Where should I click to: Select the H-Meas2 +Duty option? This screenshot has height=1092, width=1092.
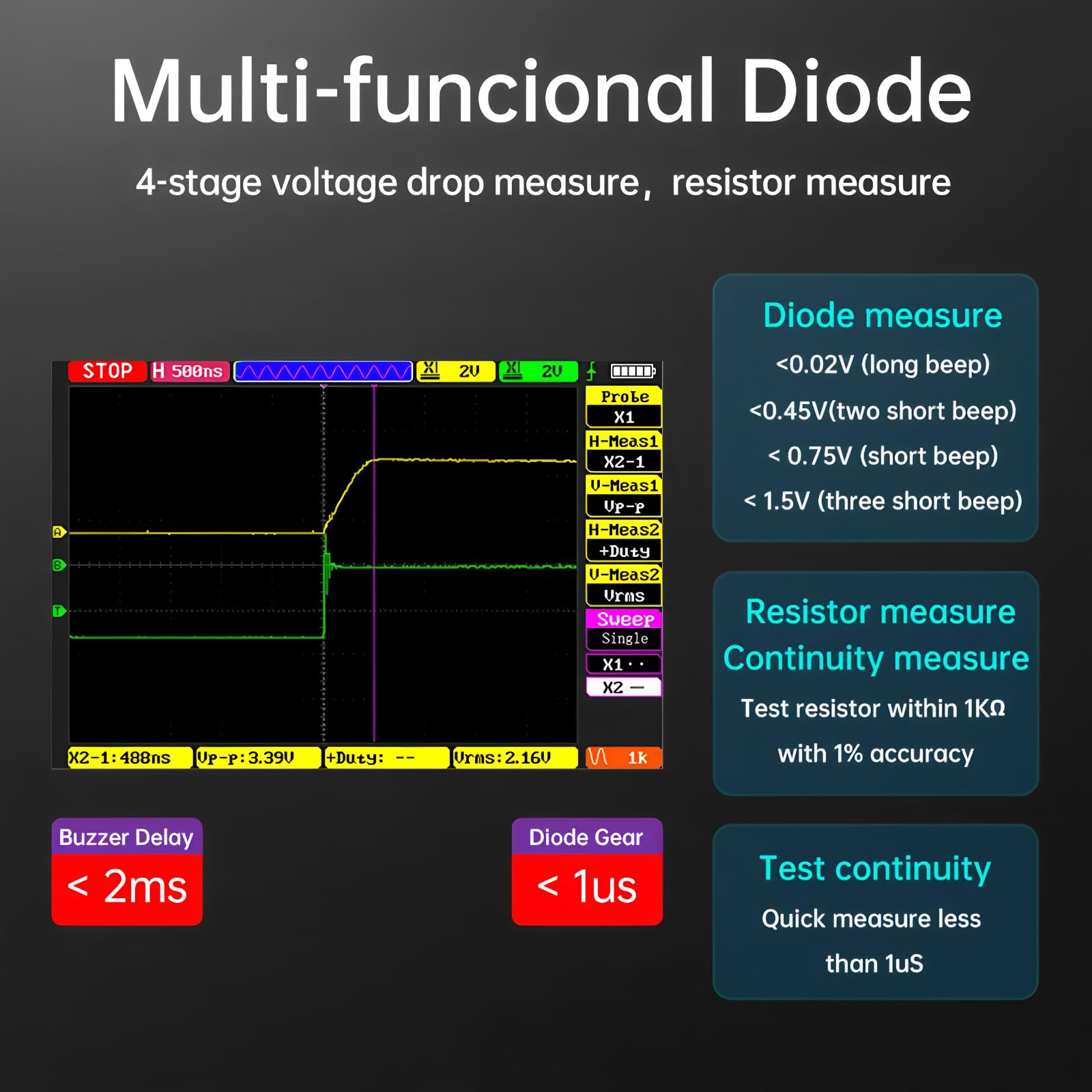(624, 540)
